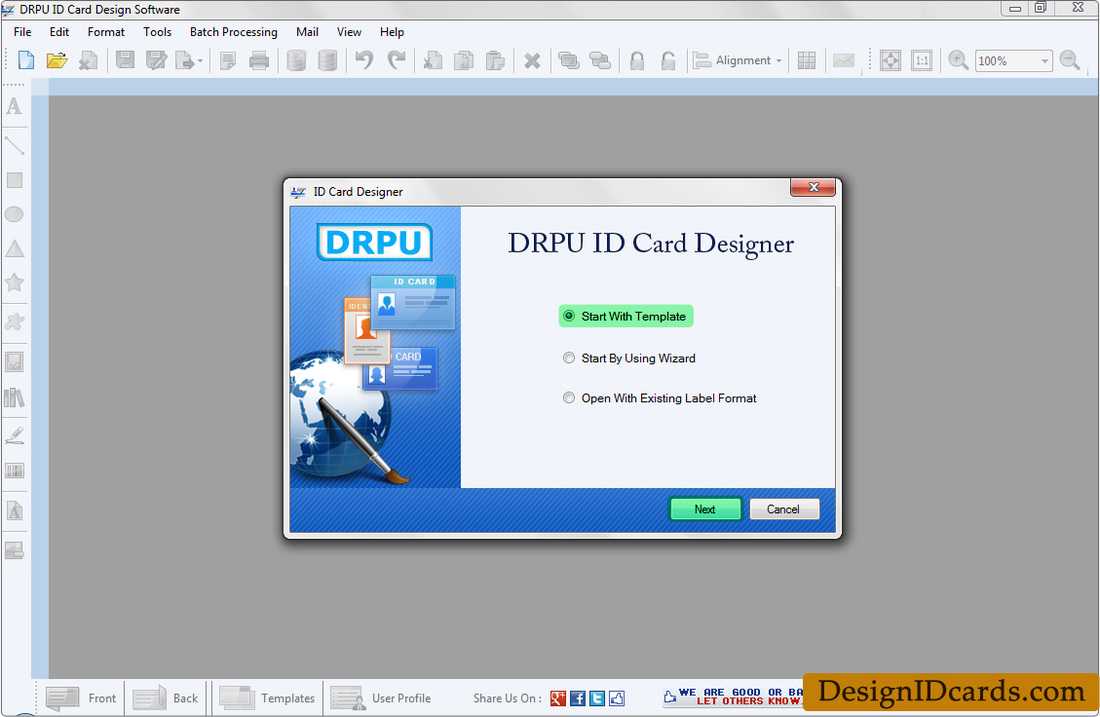Screen dimensions: 1100x717
Task: Share on Twitter icon
Action: (x=597, y=698)
